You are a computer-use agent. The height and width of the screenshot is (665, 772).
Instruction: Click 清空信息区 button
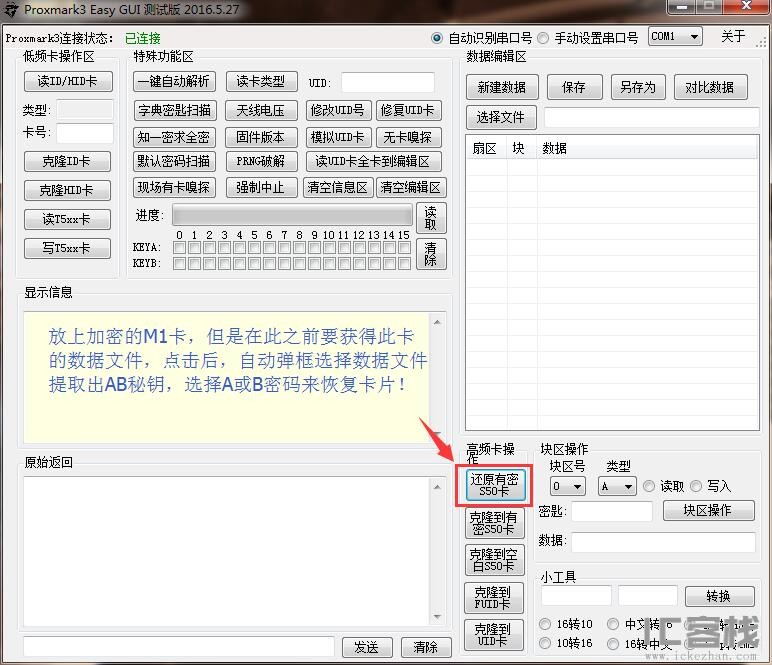click(338, 188)
